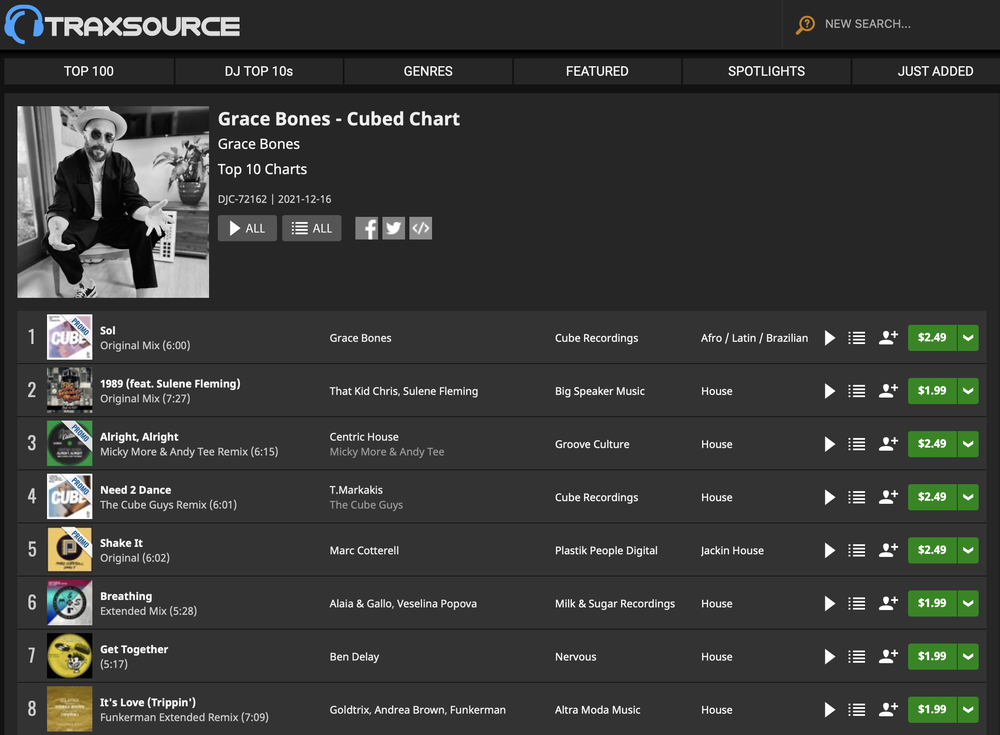Screen dimensions: 1000x735
Task: Expand purchase options for Alright, Alright
Action: tap(968, 444)
